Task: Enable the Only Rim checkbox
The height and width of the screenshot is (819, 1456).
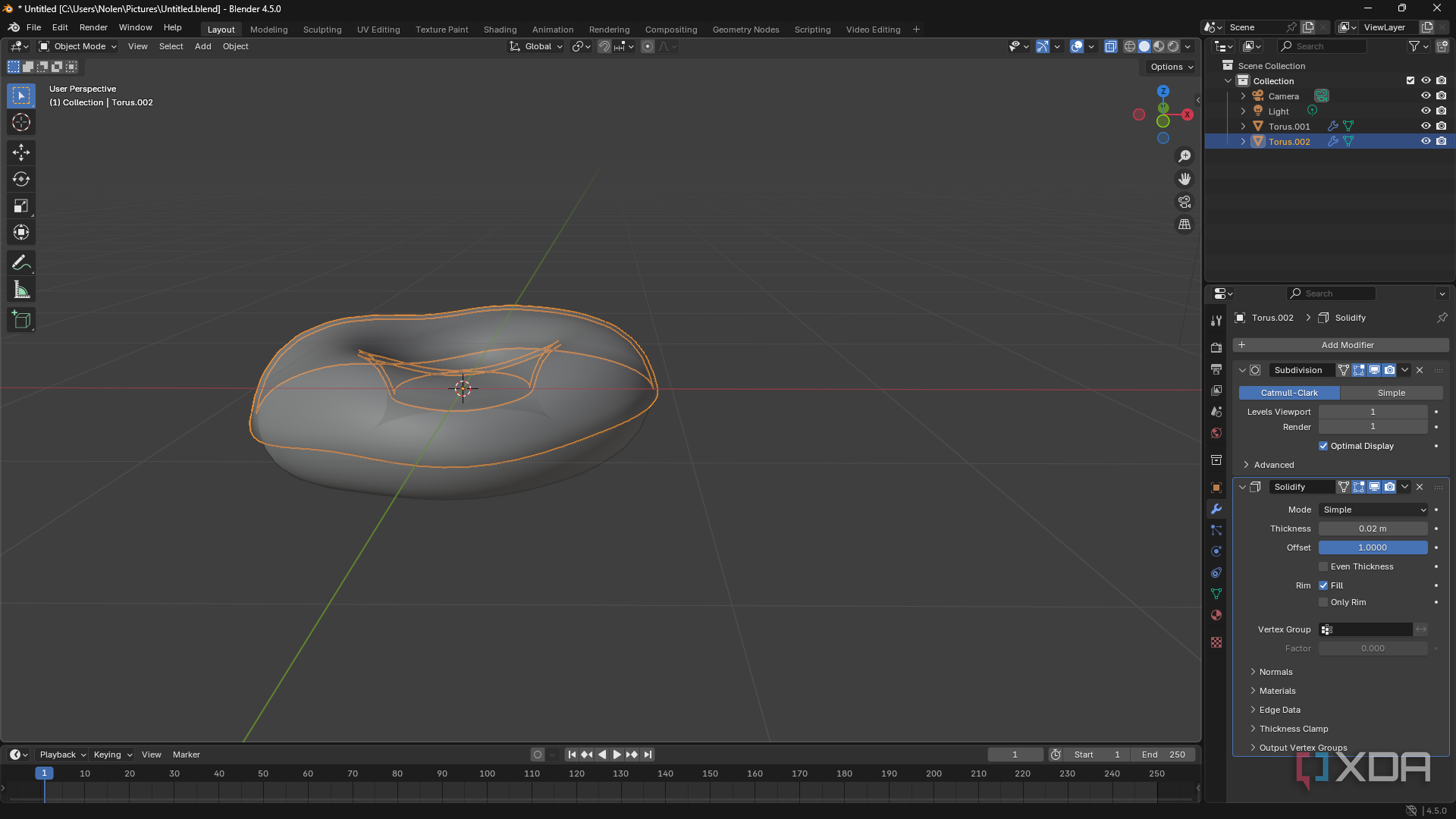Action: (x=1323, y=602)
